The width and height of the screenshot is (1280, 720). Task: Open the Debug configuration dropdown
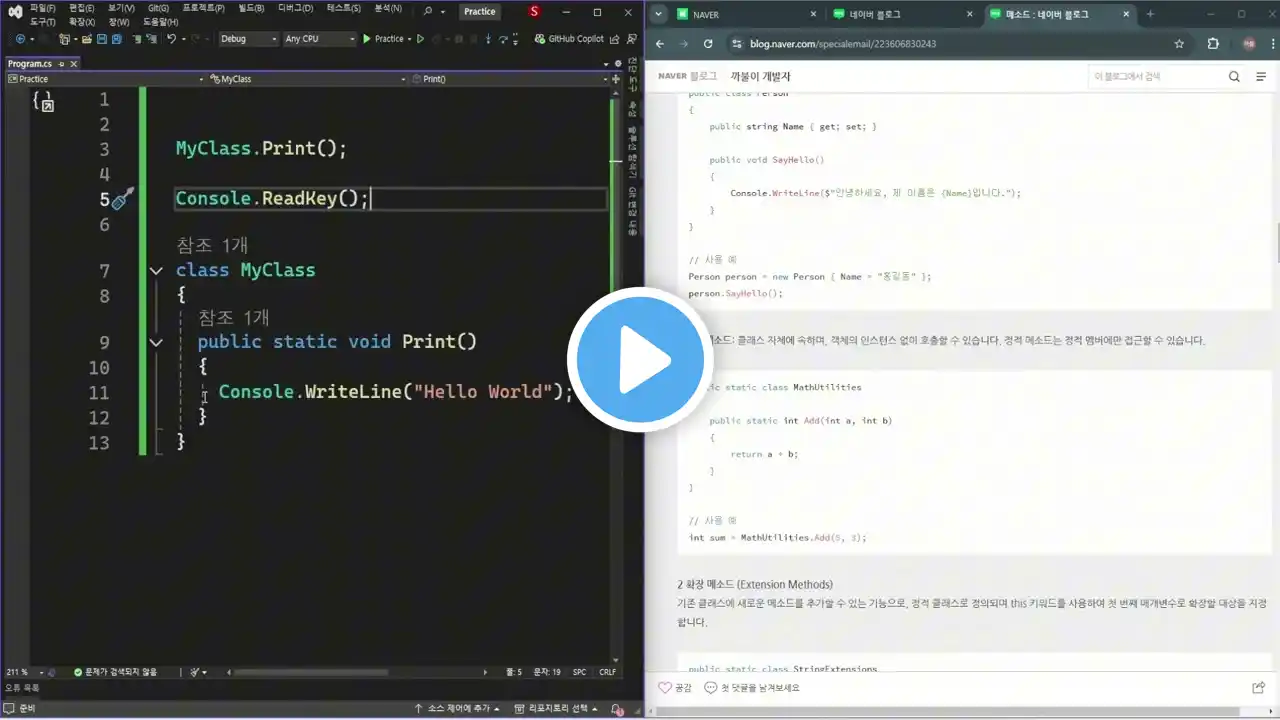pyautogui.click(x=248, y=39)
